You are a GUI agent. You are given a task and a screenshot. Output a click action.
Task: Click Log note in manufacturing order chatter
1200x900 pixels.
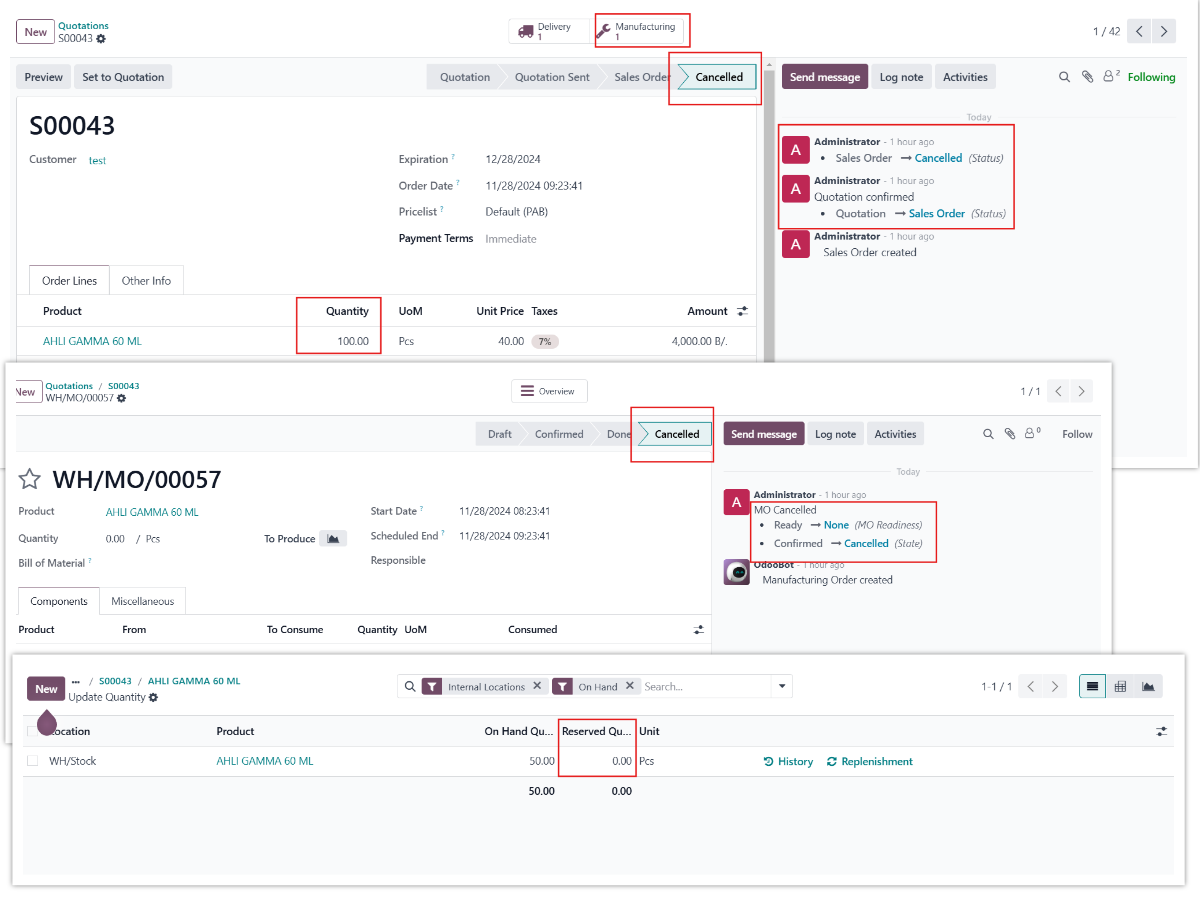click(x=835, y=434)
